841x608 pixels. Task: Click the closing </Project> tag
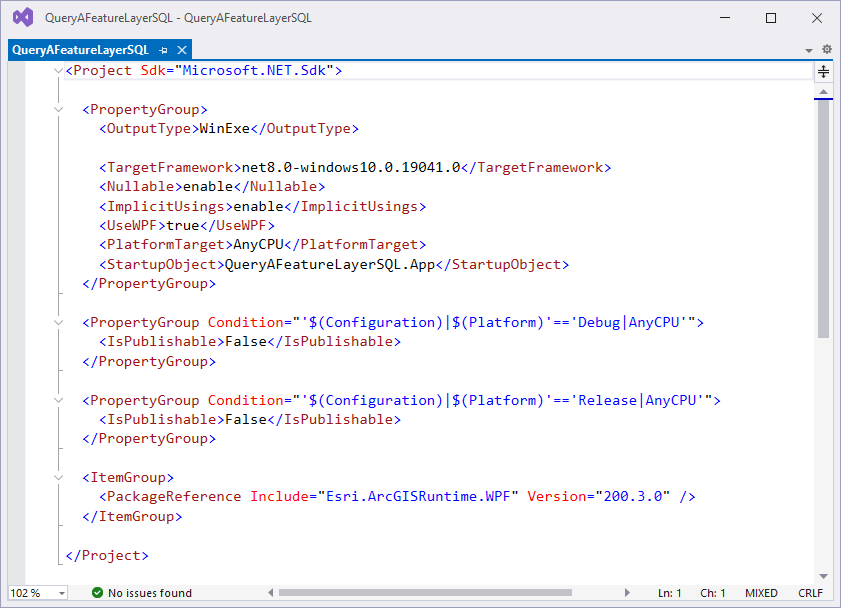pyautogui.click(x=107, y=555)
